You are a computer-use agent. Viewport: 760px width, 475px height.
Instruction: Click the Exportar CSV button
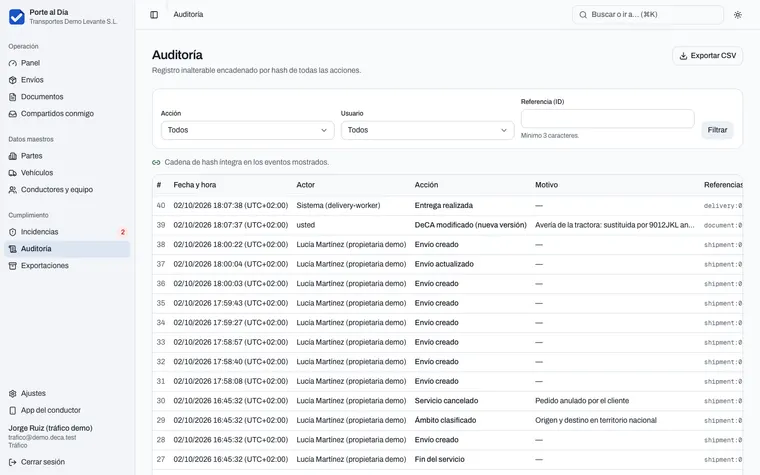tap(707, 56)
